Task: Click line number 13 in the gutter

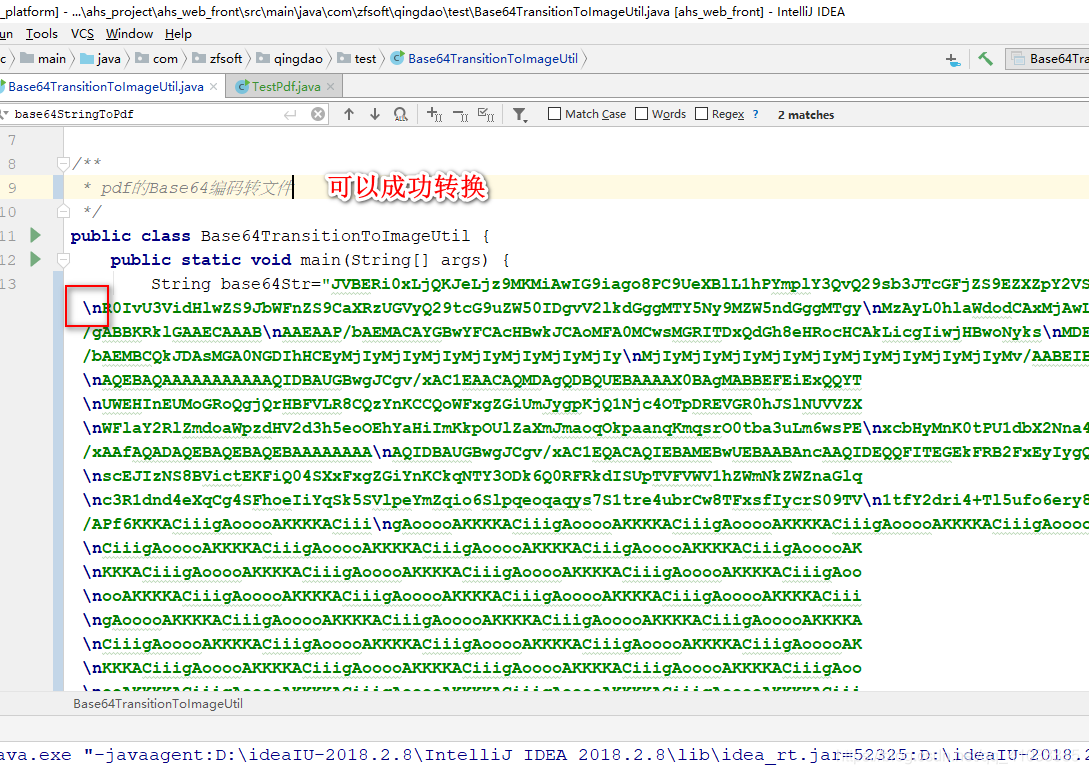Action: (8, 283)
